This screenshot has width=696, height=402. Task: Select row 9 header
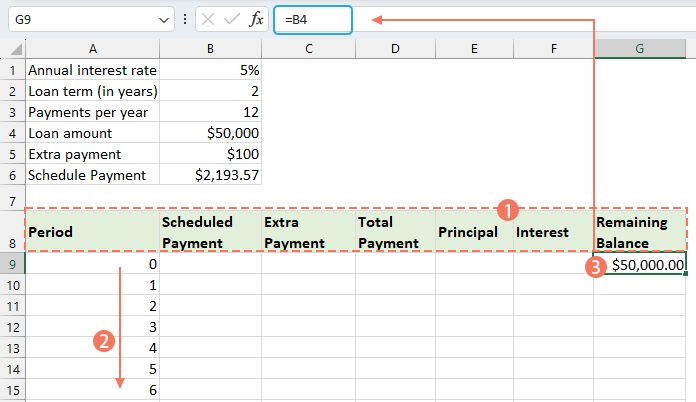pyautogui.click(x=12, y=264)
